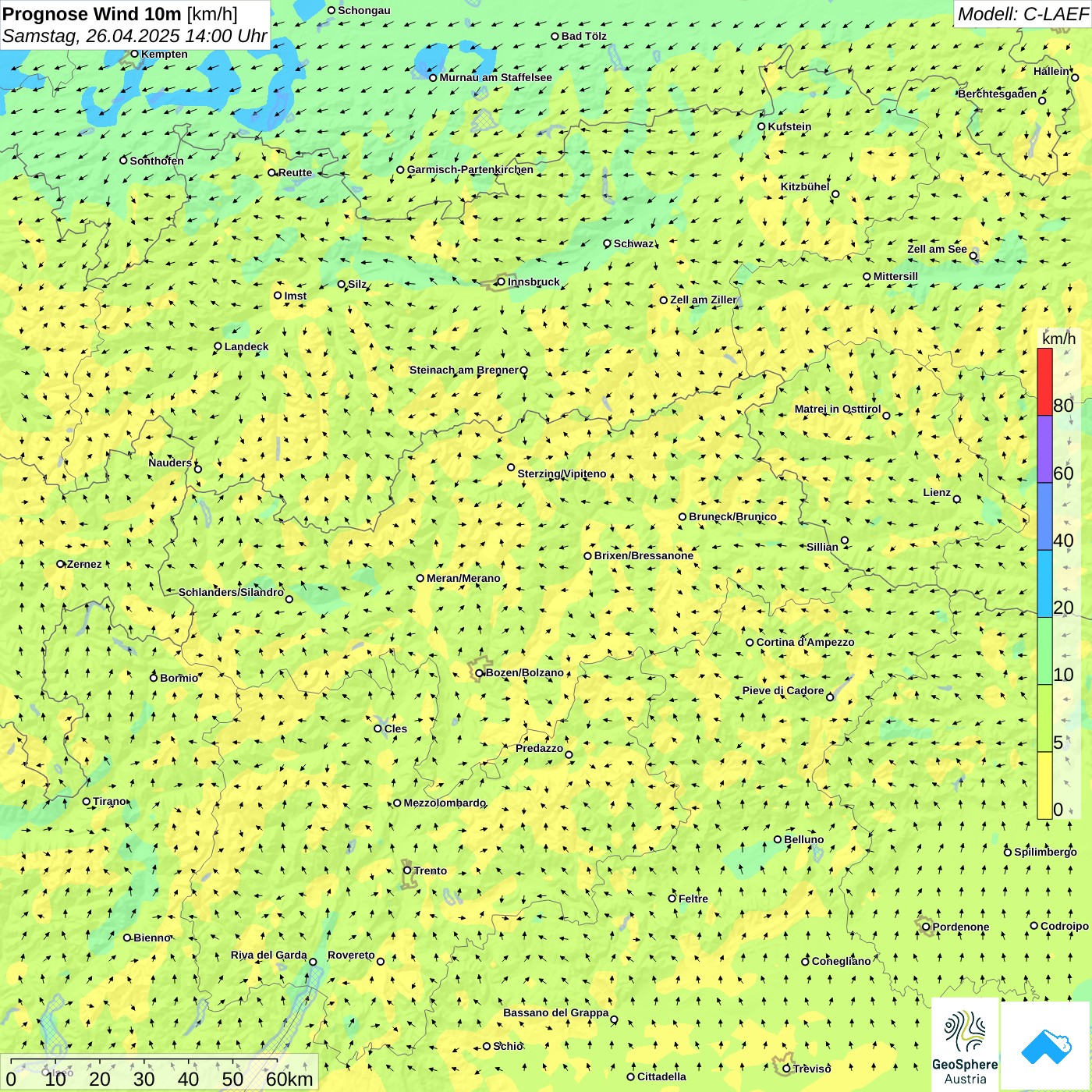The height and width of the screenshot is (1092, 1092).
Task: Click the red segment of the km/h legend
Action: pyautogui.click(x=1044, y=381)
